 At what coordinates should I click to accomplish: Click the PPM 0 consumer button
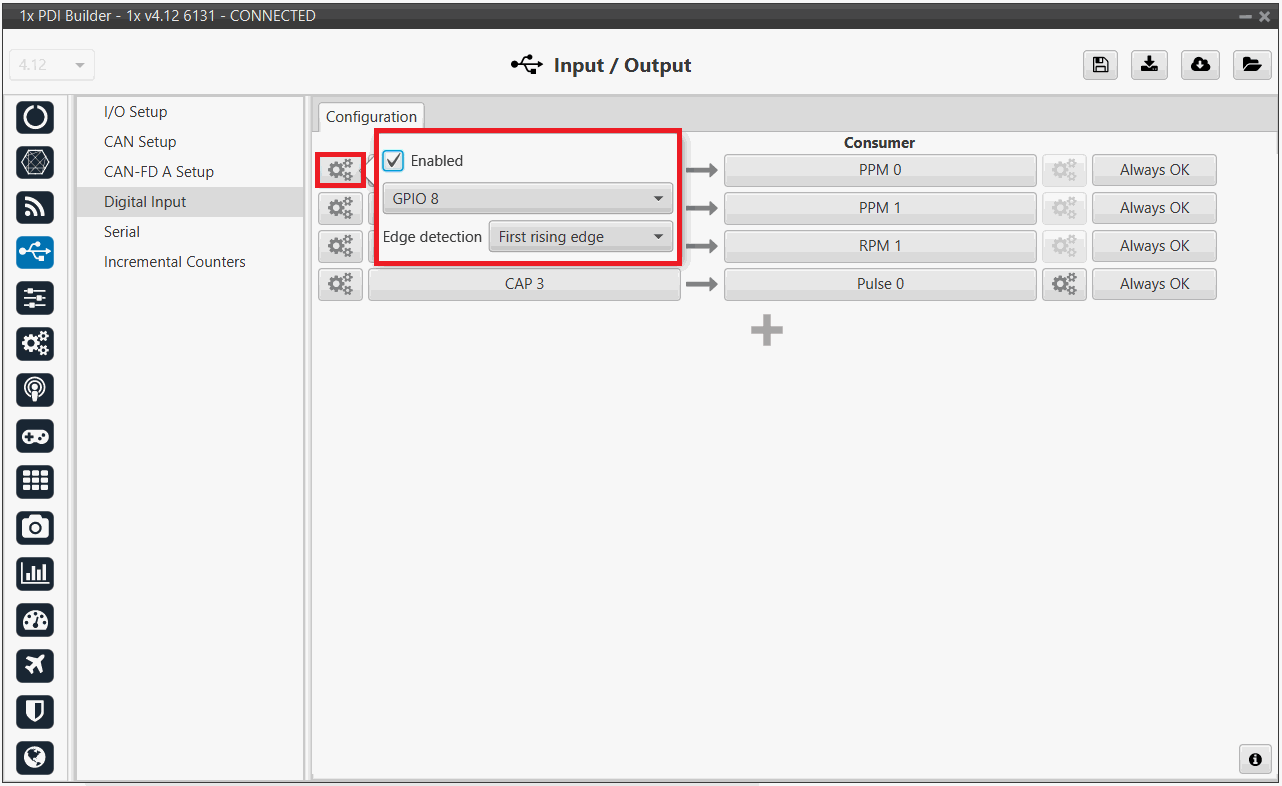coord(879,170)
